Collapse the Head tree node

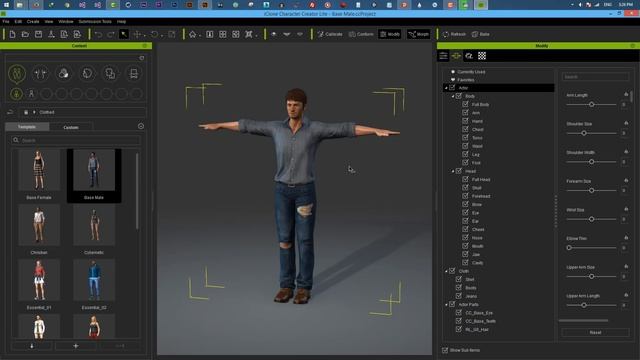453,171
